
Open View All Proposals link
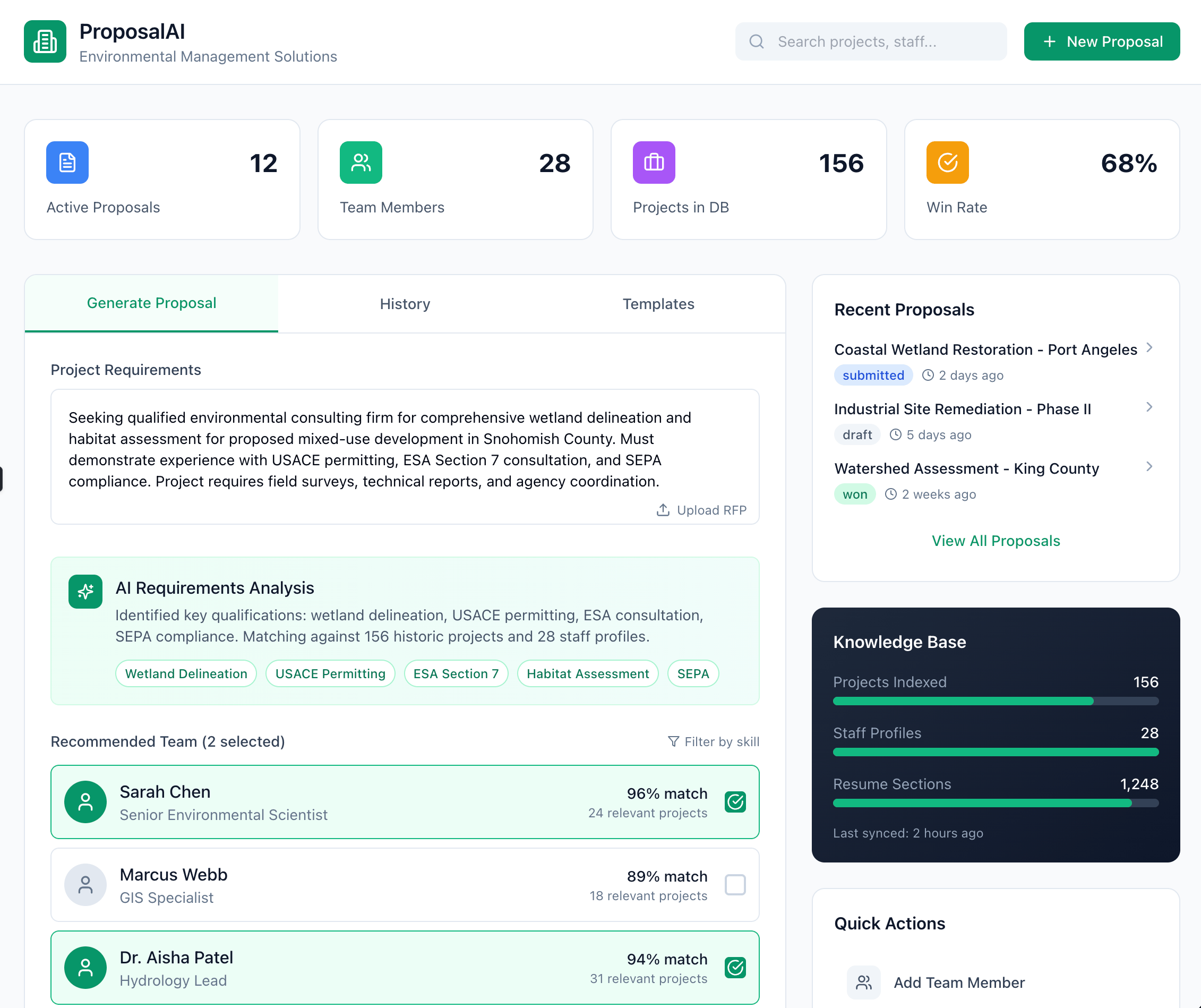click(996, 541)
